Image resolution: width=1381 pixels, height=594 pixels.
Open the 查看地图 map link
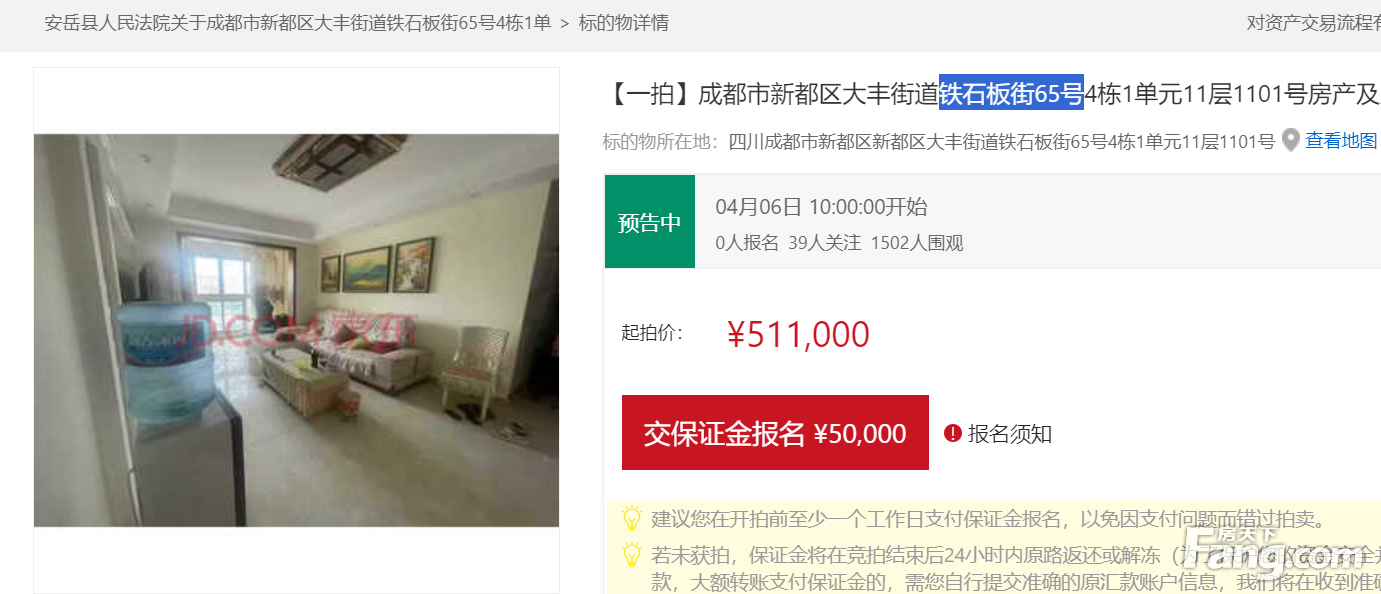[x=1341, y=141]
